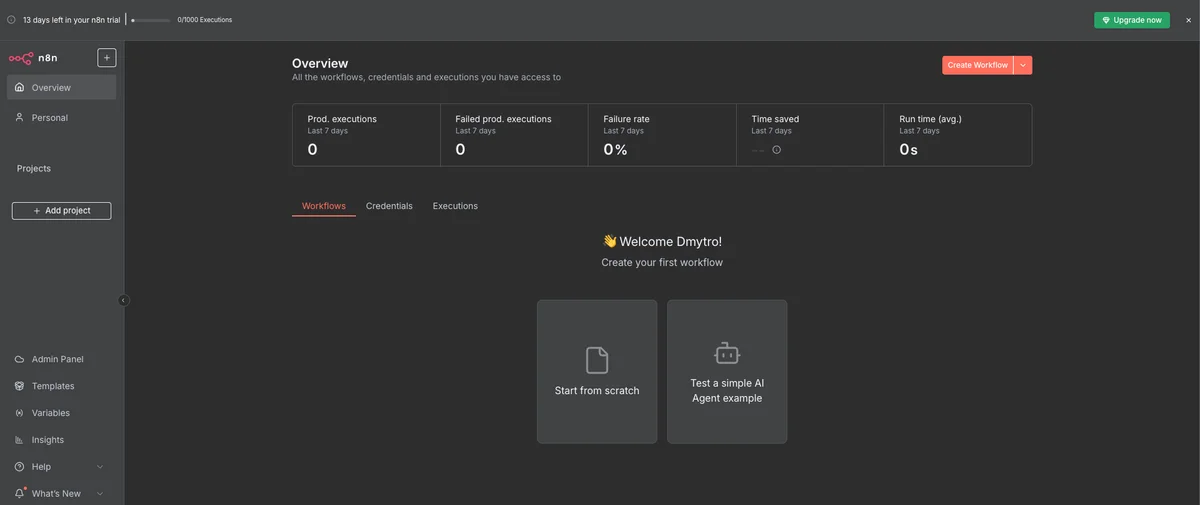
Task: Open the Failure rate stat card
Action: coord(662,135)
